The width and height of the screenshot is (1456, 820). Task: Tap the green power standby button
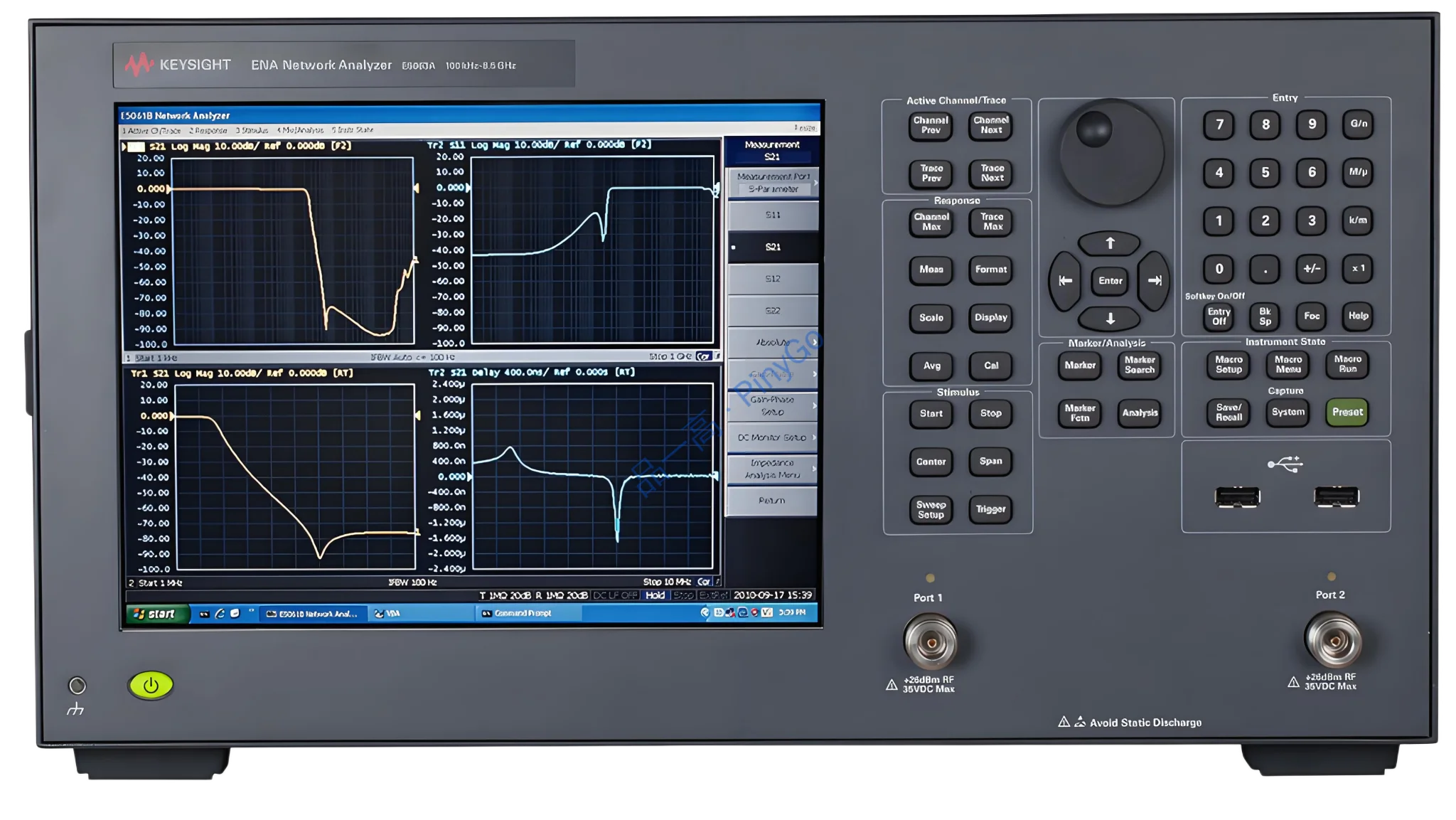click(x=151, y=685)
